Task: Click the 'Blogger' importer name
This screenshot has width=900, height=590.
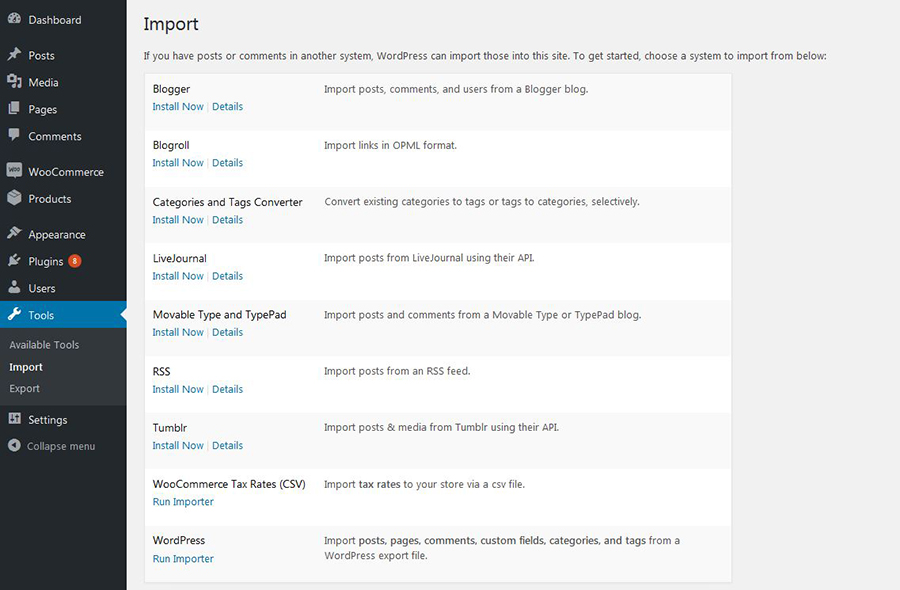Action: point(171,89)
